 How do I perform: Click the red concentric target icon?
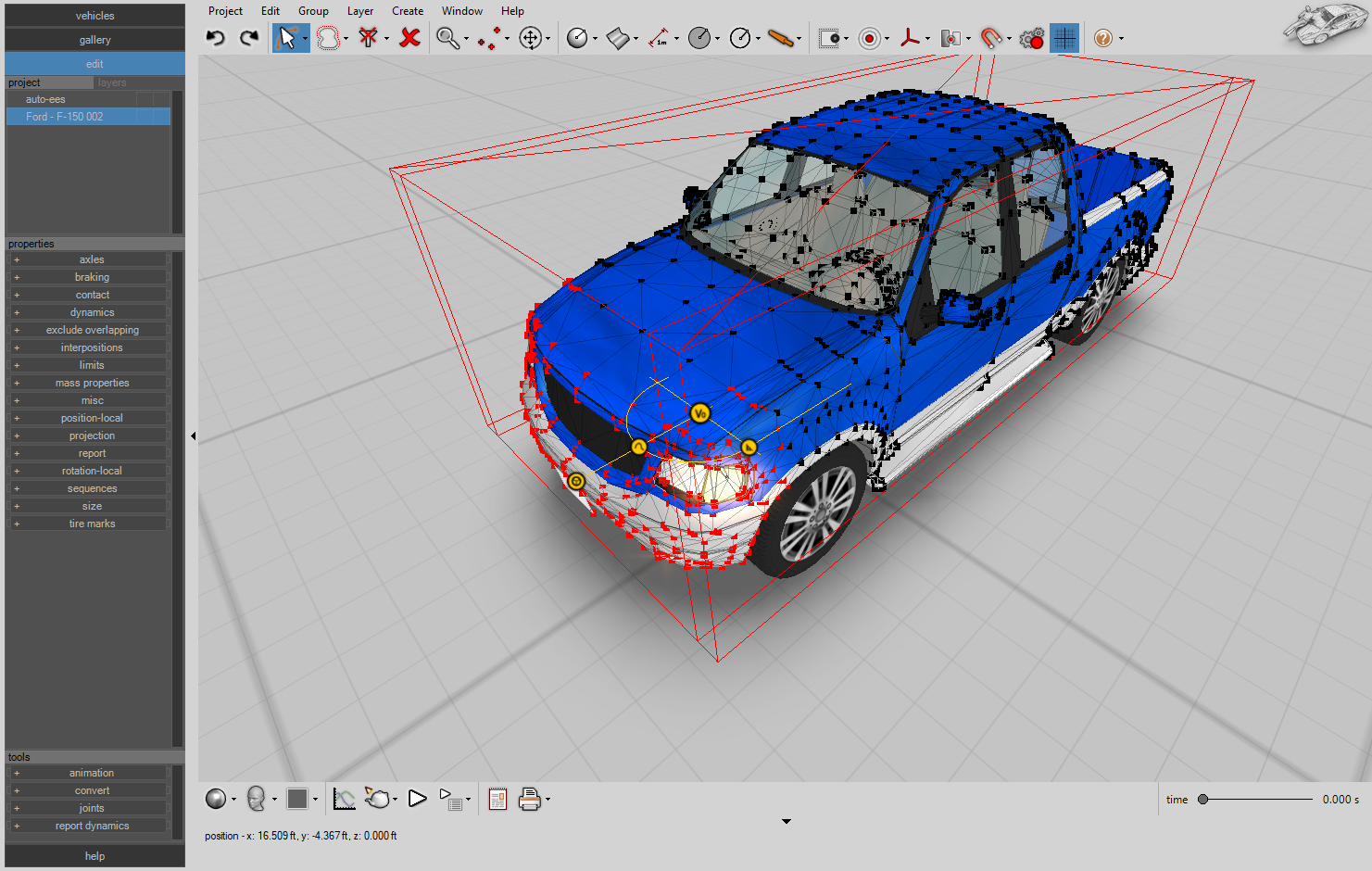[x=869, y=38]
